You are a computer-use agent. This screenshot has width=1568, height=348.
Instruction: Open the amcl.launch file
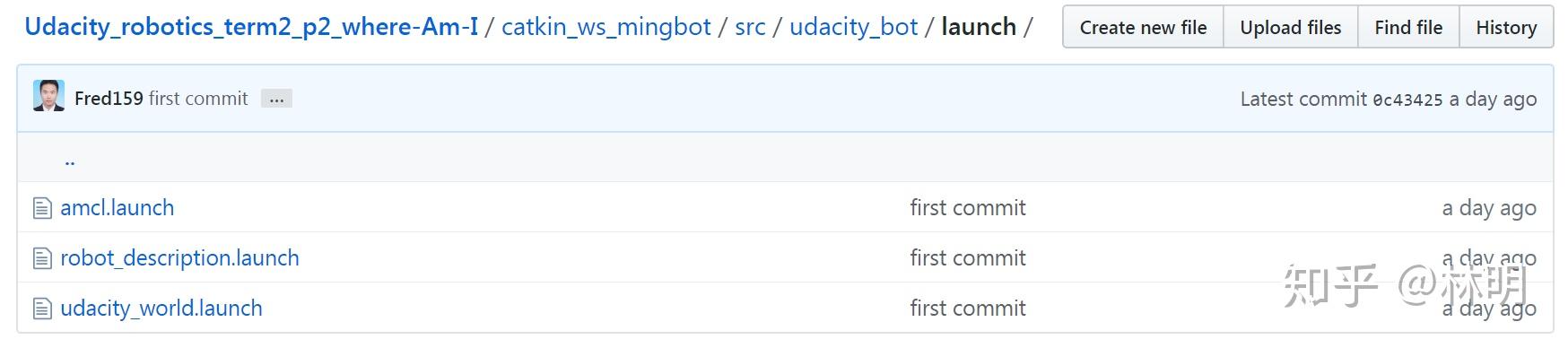click(118, 207)
